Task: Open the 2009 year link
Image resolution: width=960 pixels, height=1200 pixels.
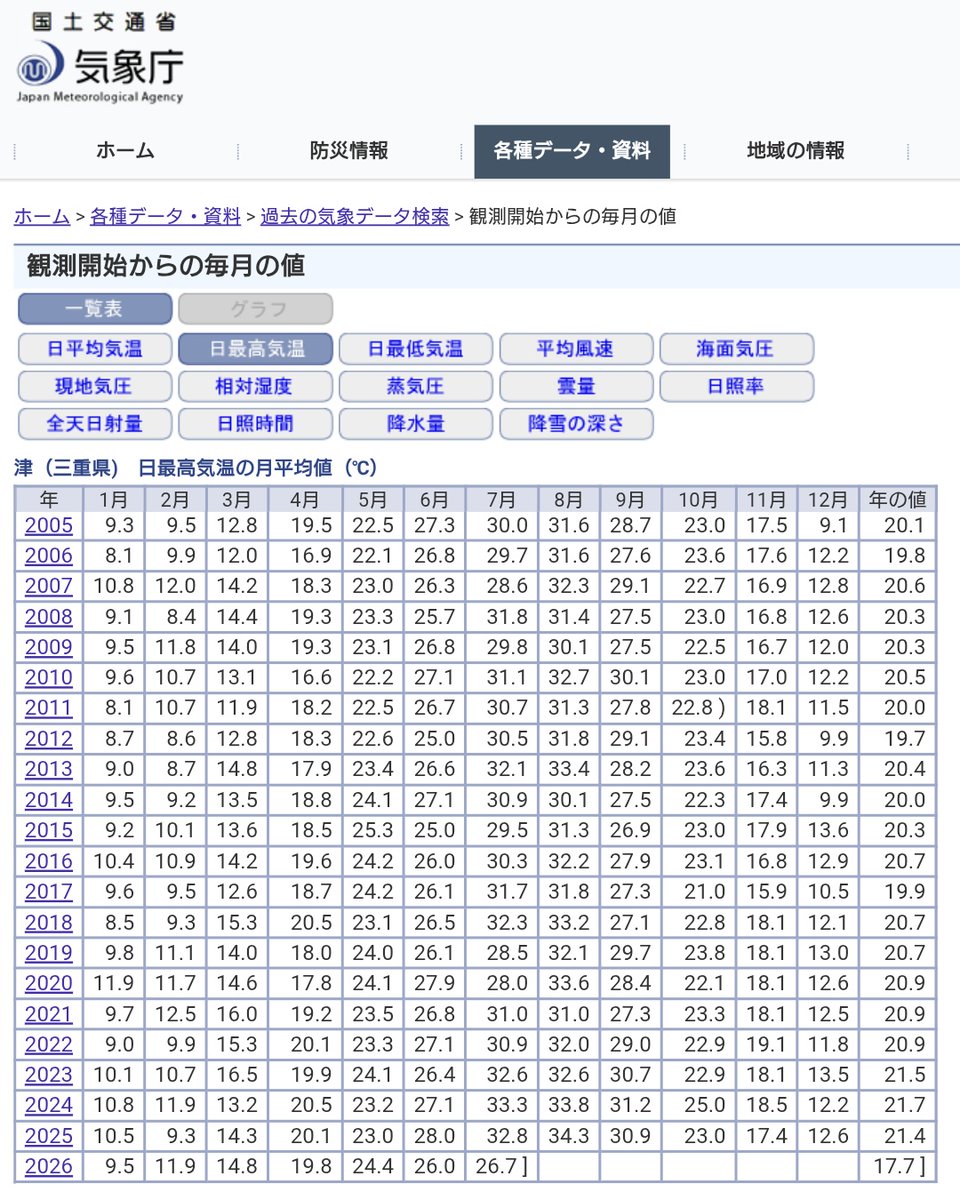Action: click(x=49, y=647)
